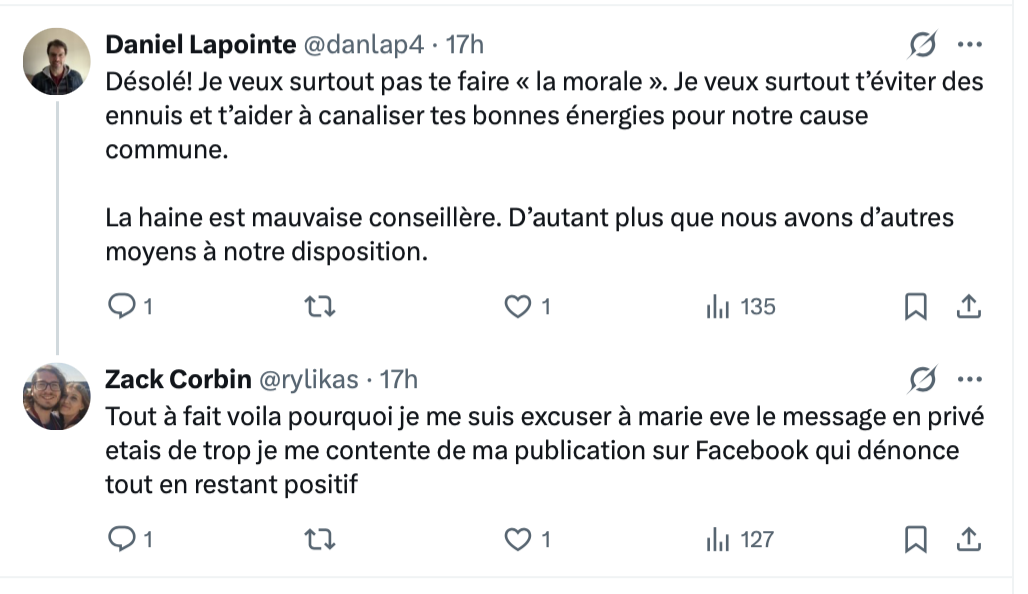Image resolution: width=1028 pixels, height=594 pixels.
Task: Repost Daniel Lapointe's tweet
Action: click(319, 308)
